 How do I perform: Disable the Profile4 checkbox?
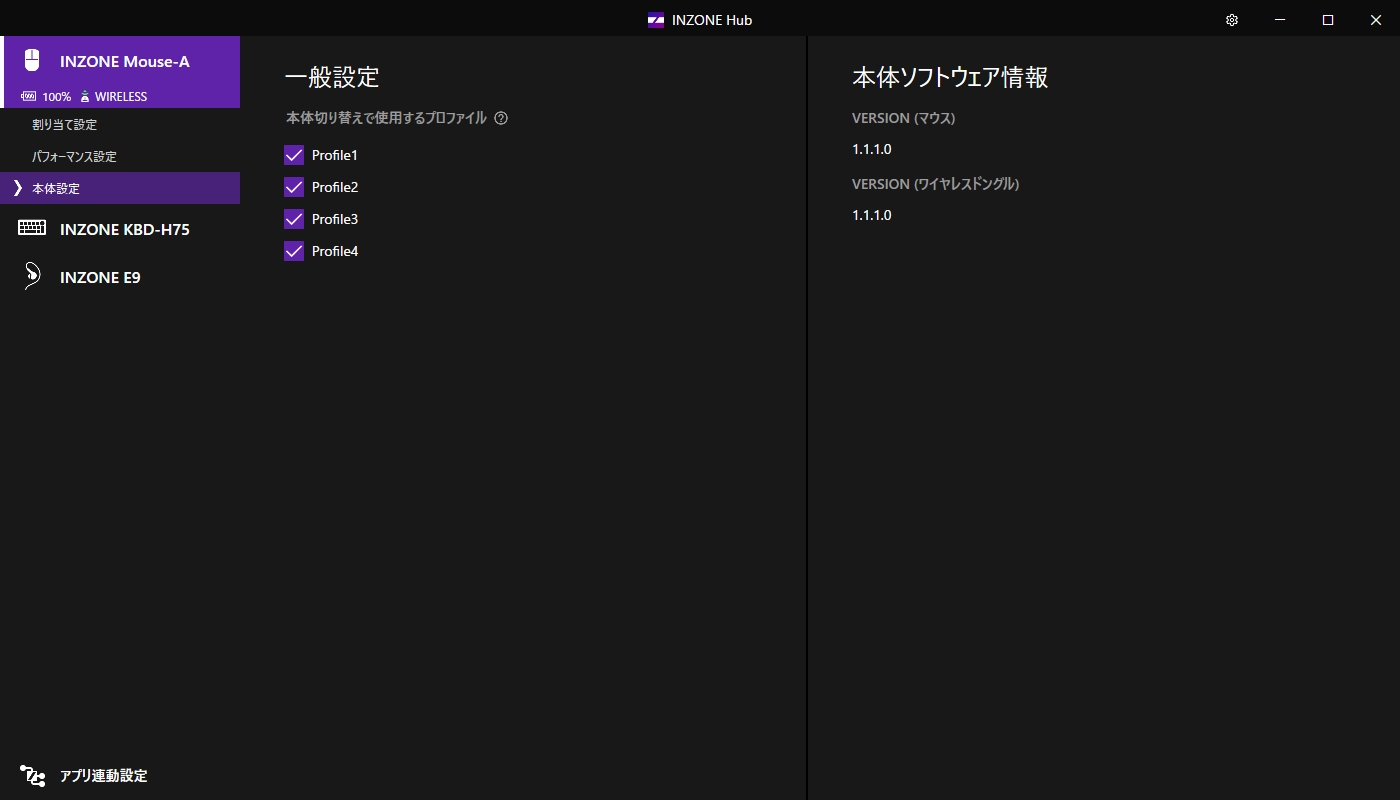(294, 251)
